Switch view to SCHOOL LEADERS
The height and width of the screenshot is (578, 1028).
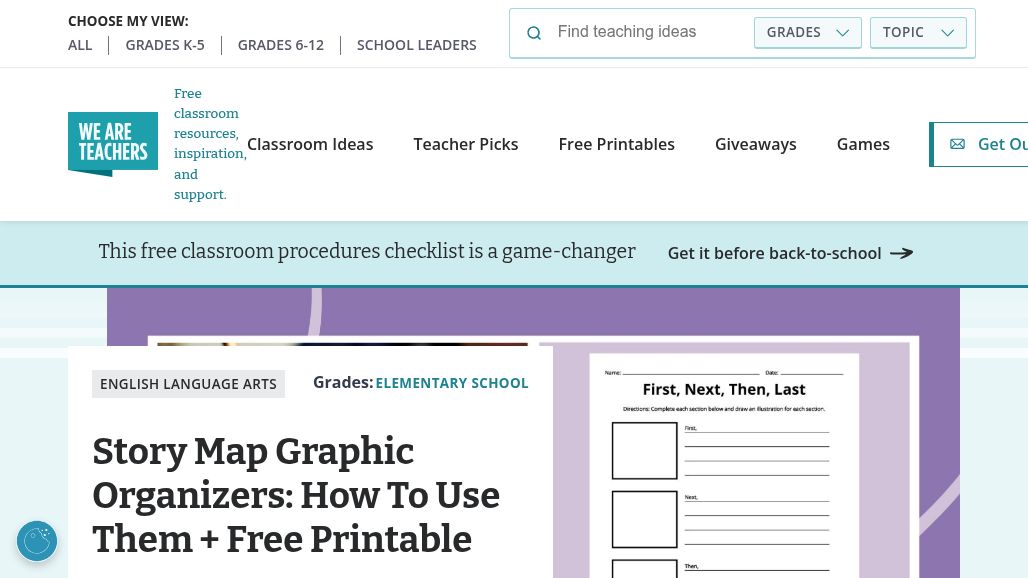pyautogui.click(x=416, y=45)
